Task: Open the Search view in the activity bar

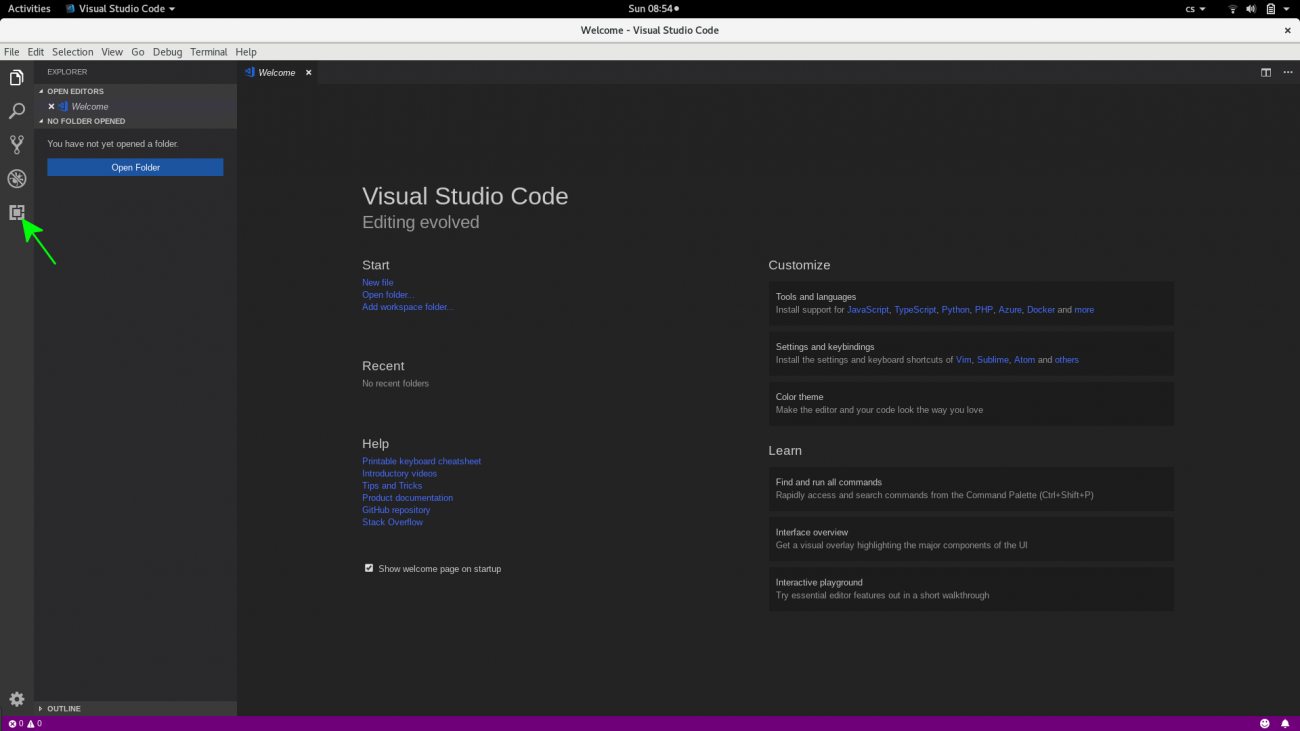Action: pyautogui.click(x=17, y=111)
